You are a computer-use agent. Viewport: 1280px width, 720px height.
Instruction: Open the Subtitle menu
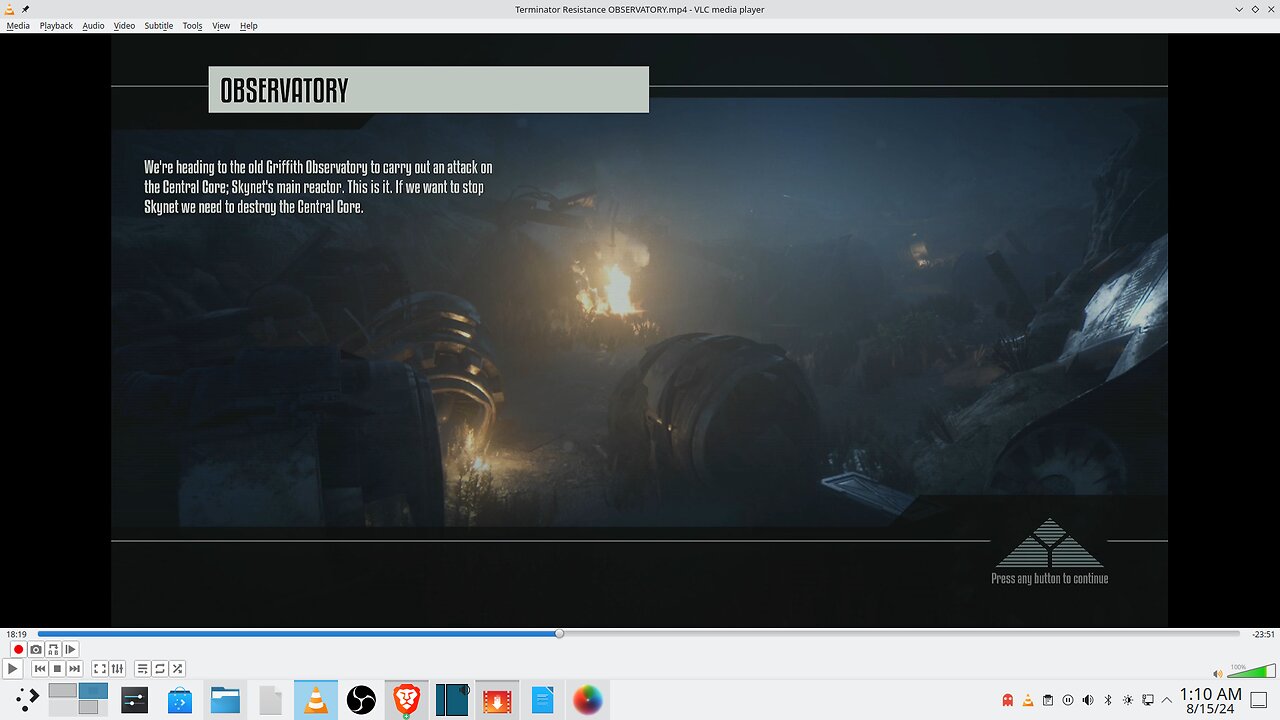pyautogui.click(x=158, y=25)
